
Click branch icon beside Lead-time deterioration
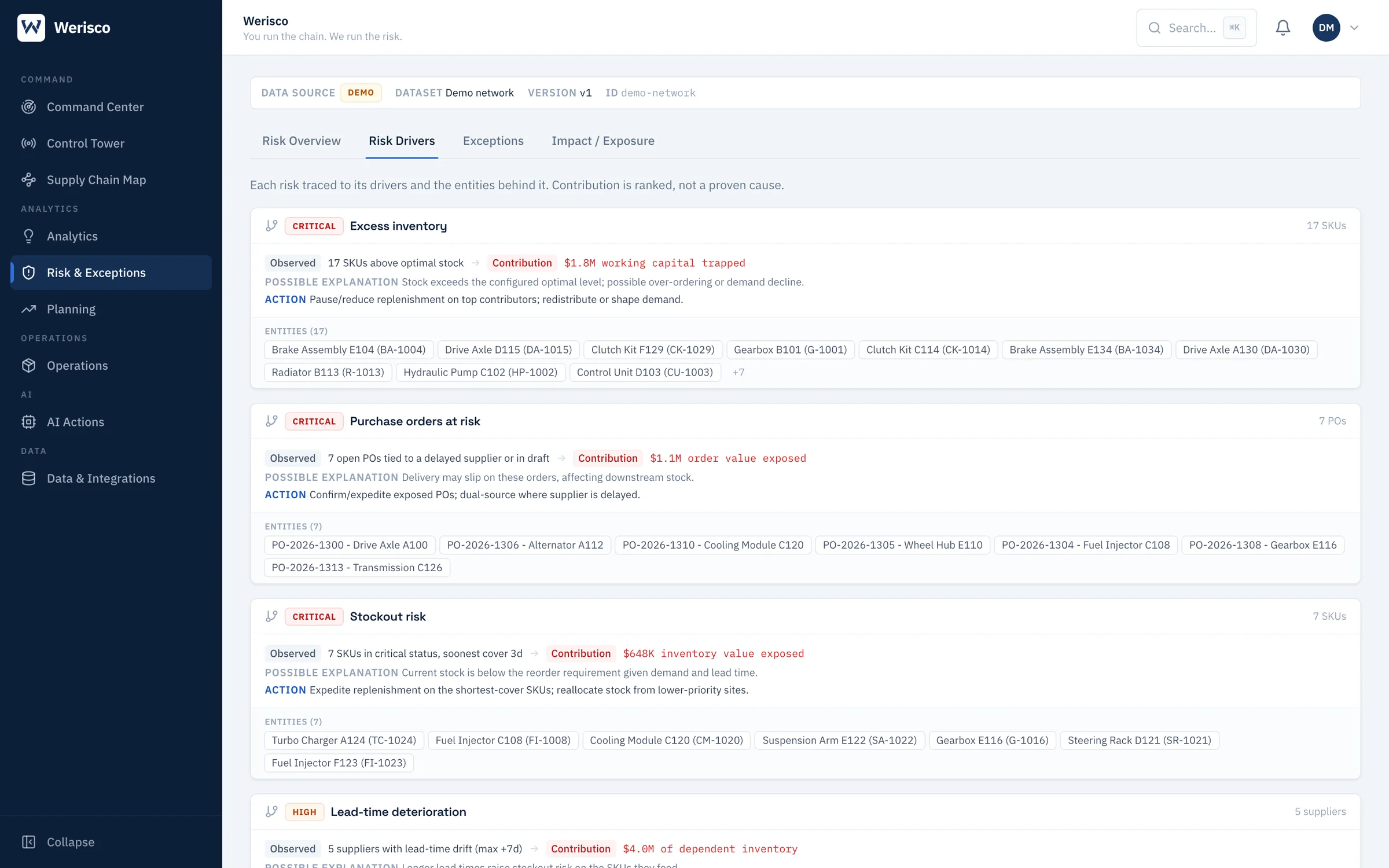tap(271, 812)
